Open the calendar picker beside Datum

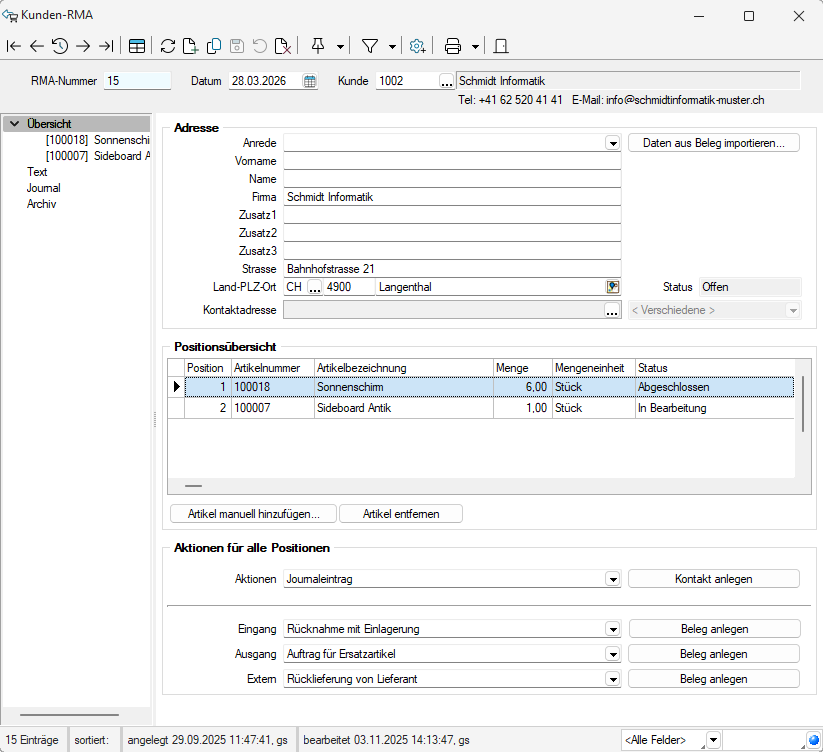pyautogui.click(x=310, y=81)
